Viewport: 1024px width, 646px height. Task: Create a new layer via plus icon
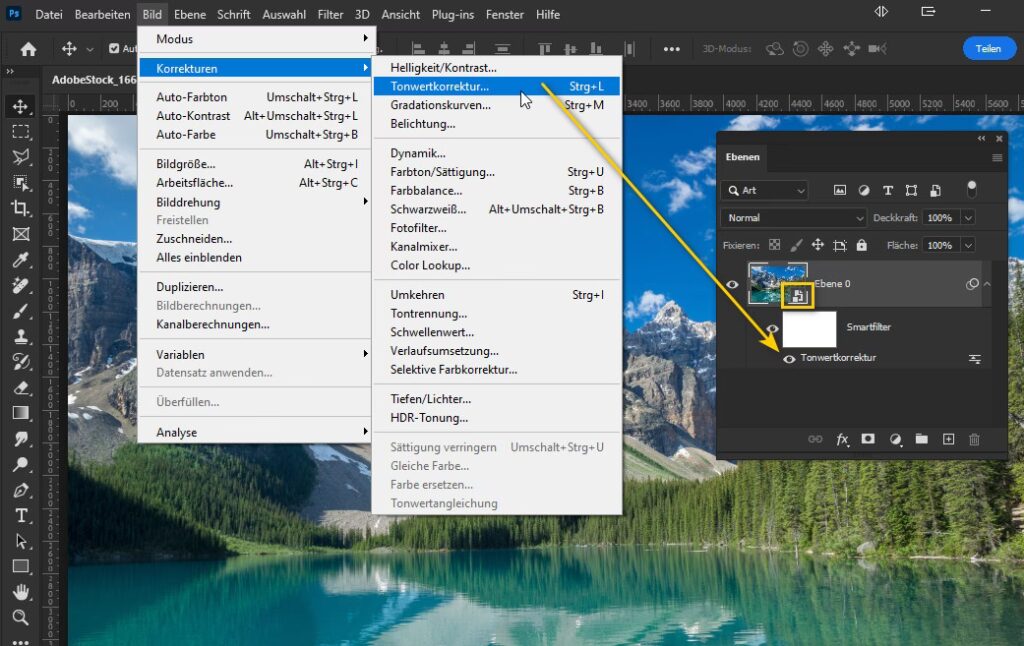(948, 439)
